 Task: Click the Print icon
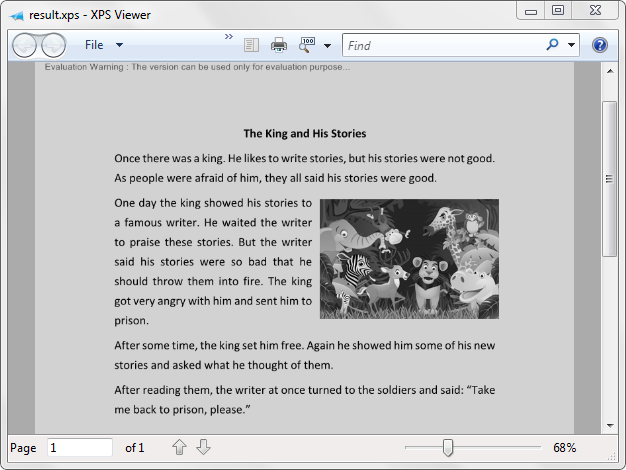(x=279, y=45)
